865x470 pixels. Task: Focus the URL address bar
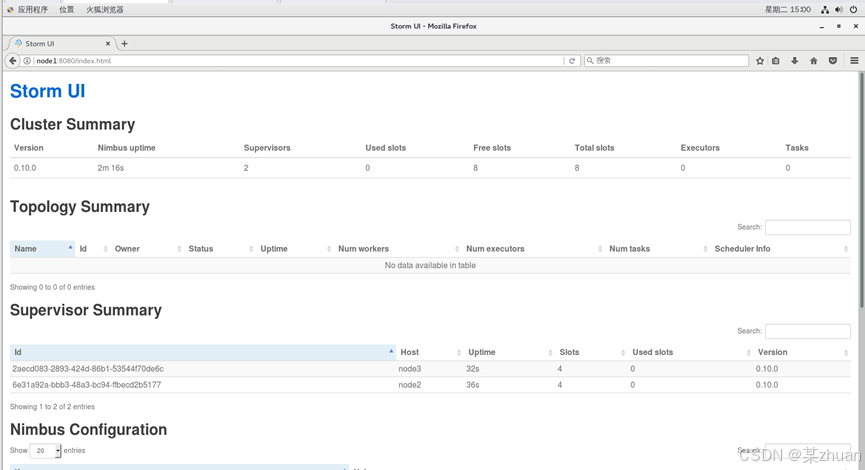(298, 61)
